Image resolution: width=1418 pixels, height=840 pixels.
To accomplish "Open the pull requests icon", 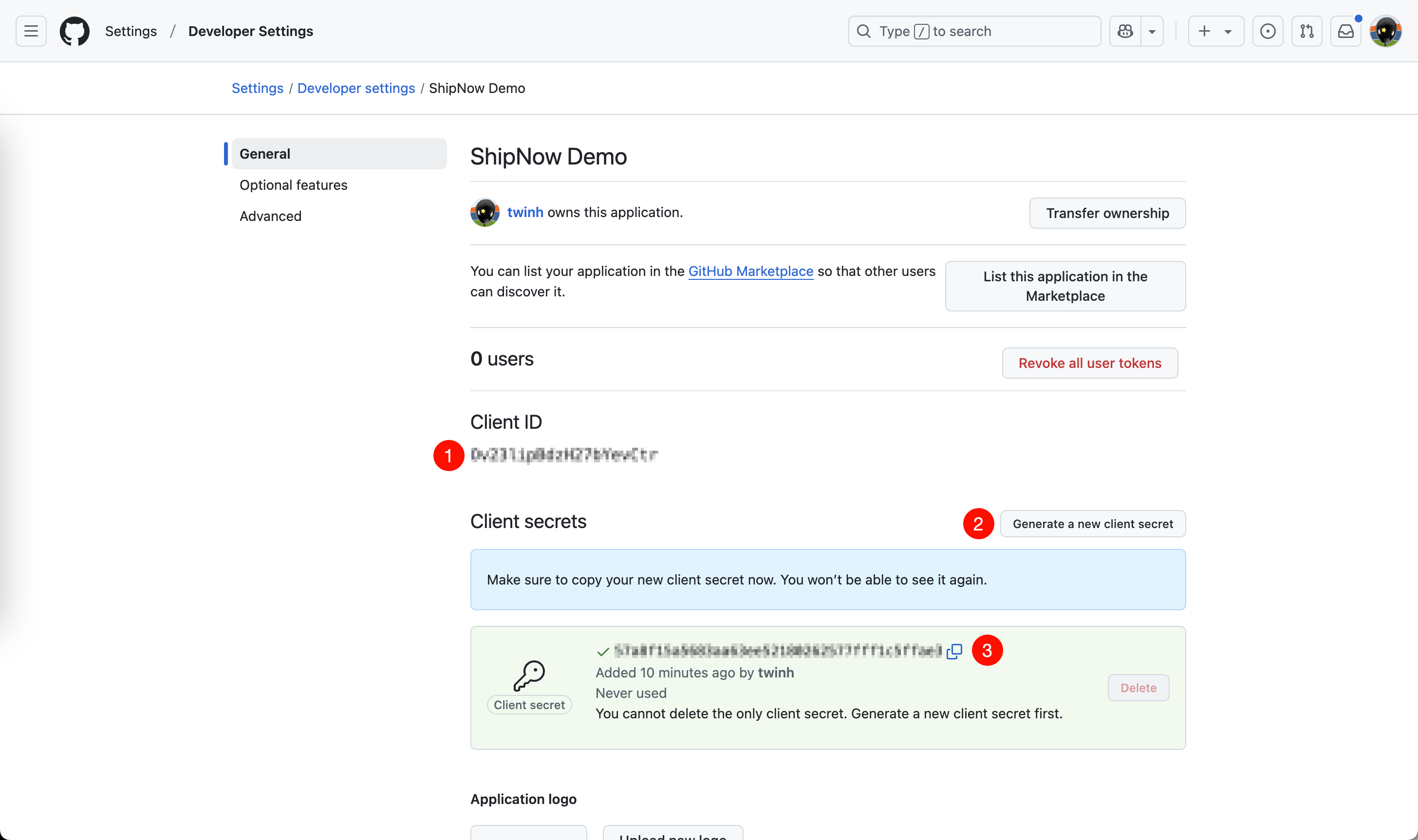I will pos(1307,31).
